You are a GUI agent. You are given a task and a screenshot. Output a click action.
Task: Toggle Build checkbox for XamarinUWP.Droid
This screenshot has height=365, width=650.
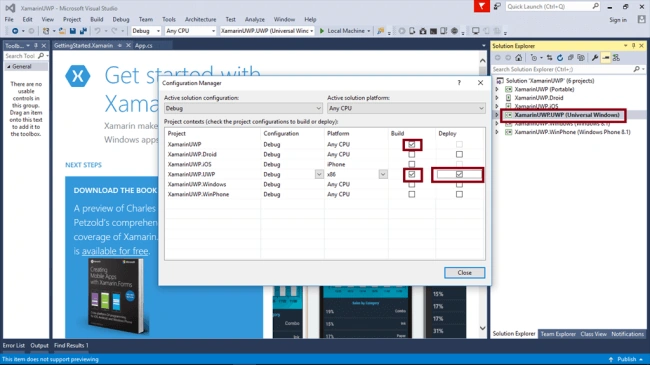[x=412, y=154]
